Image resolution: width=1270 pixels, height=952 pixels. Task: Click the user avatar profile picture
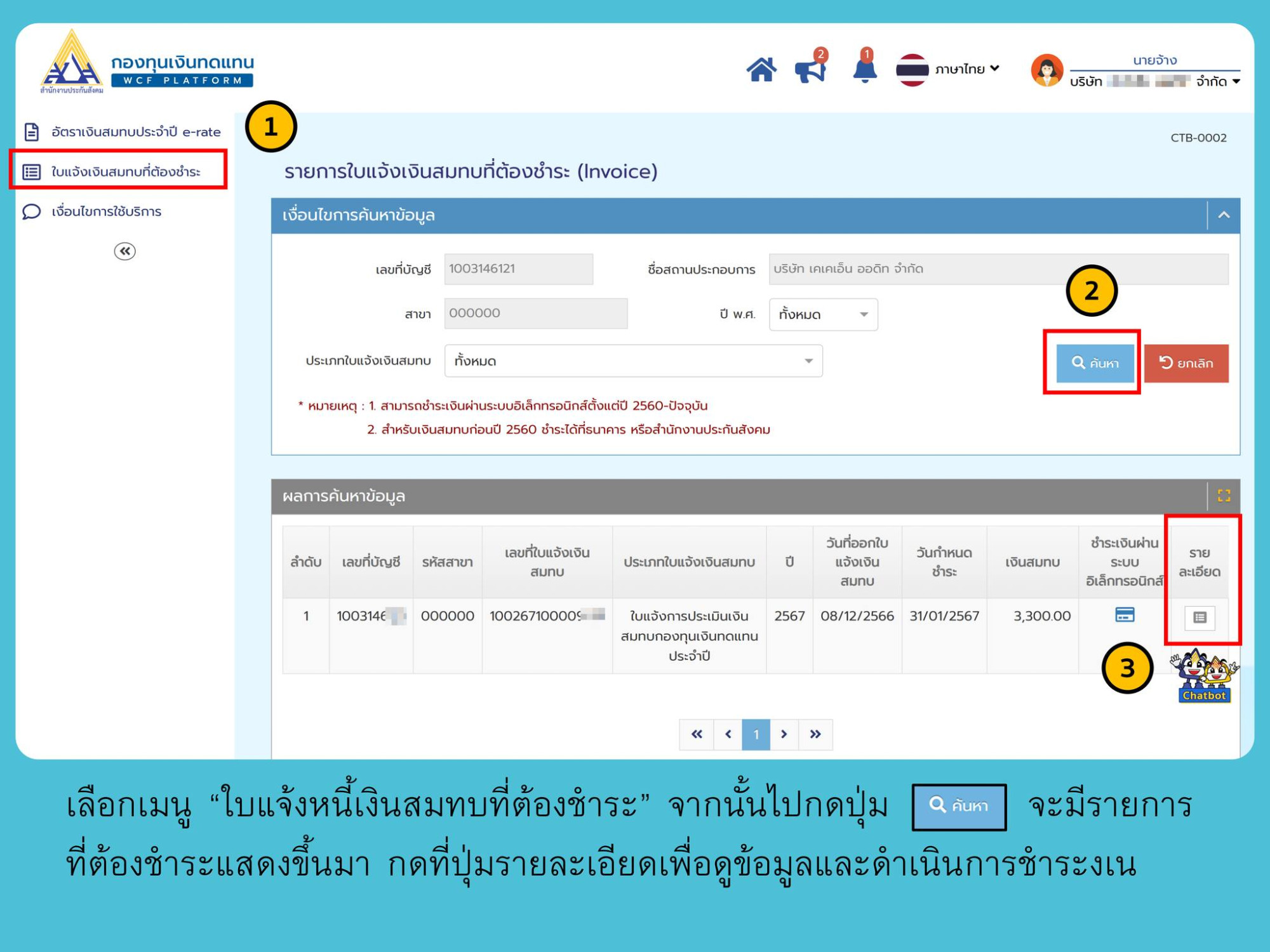pos(1046,70)
